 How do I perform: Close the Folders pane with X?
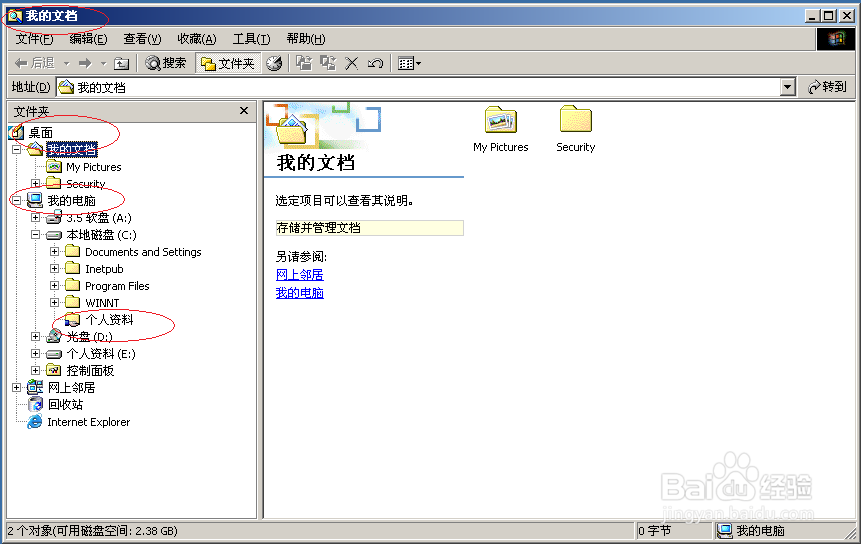(x=244, y=111)
